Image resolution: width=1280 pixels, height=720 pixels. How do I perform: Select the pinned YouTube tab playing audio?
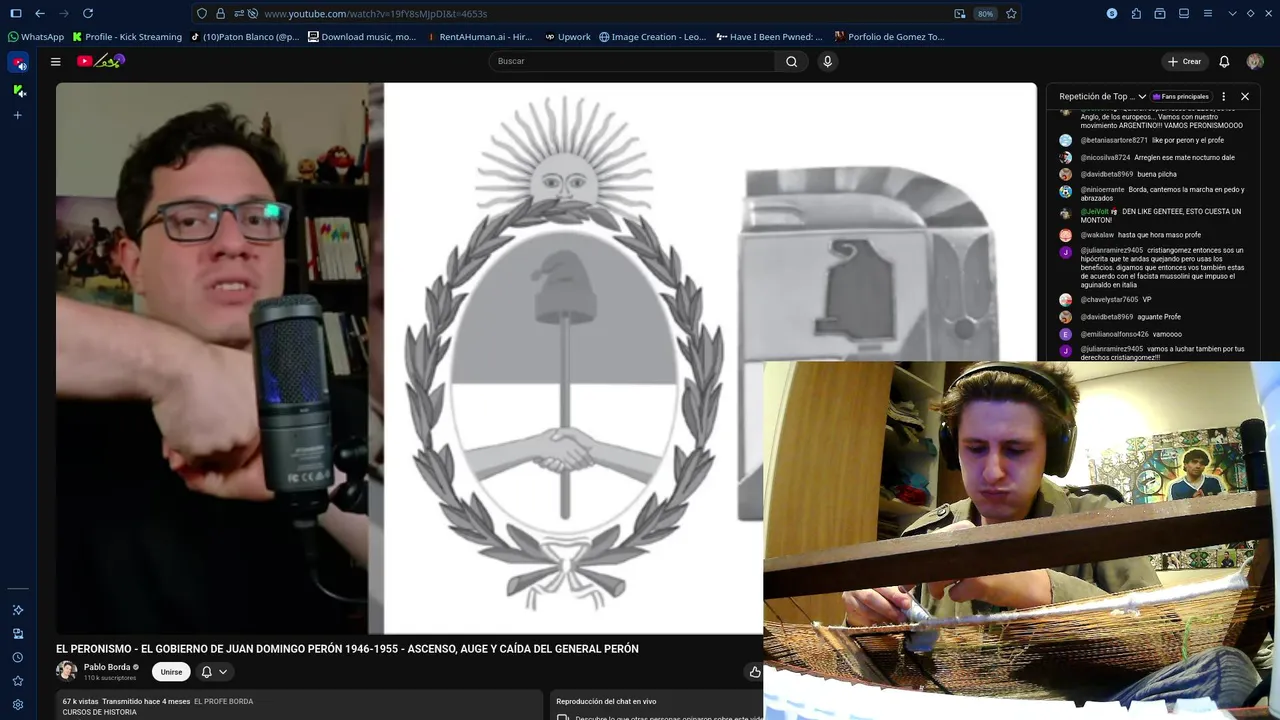click(18, 63)
